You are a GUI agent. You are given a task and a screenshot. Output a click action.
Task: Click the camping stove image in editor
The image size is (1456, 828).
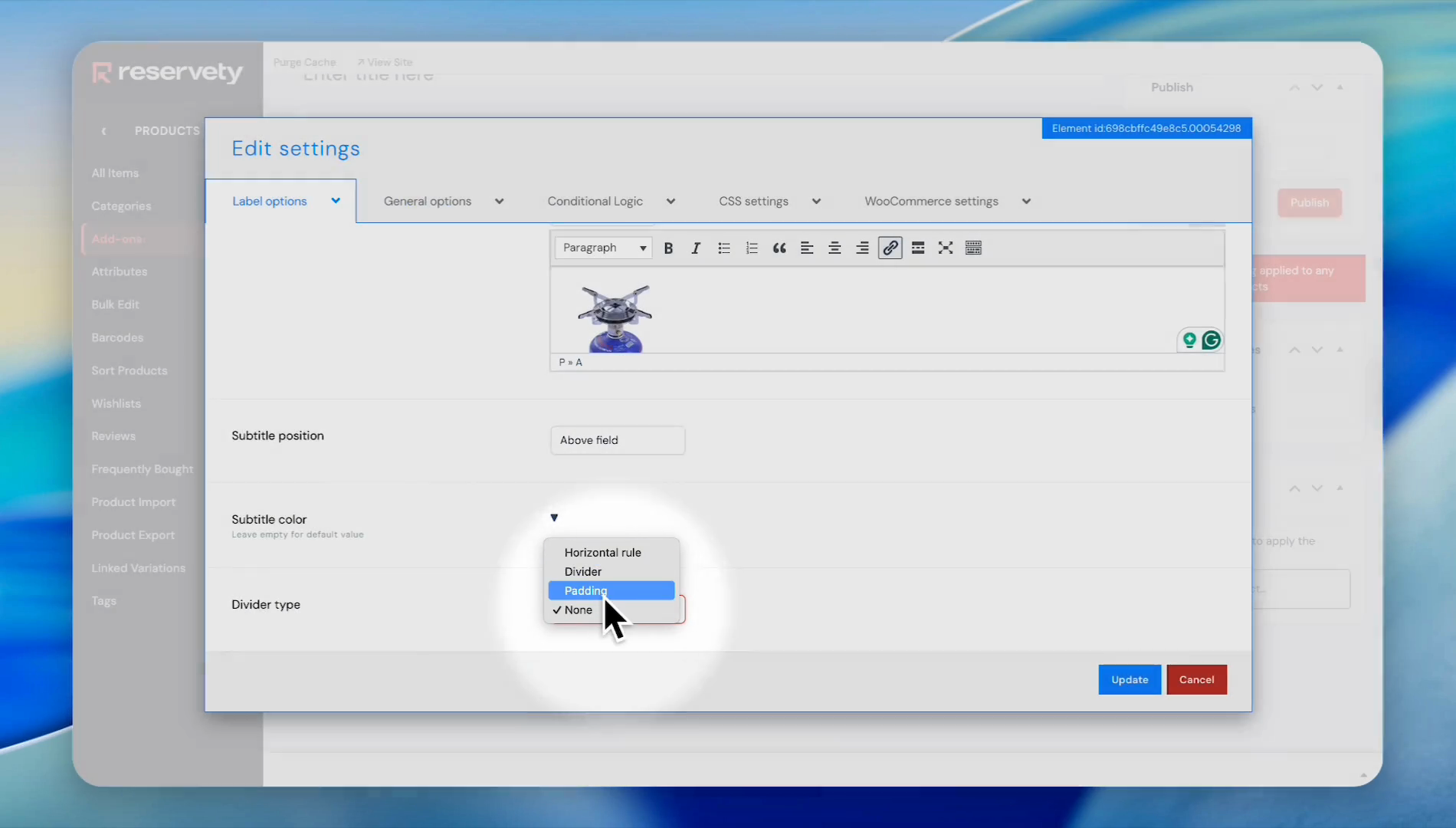tap(615, 318)
